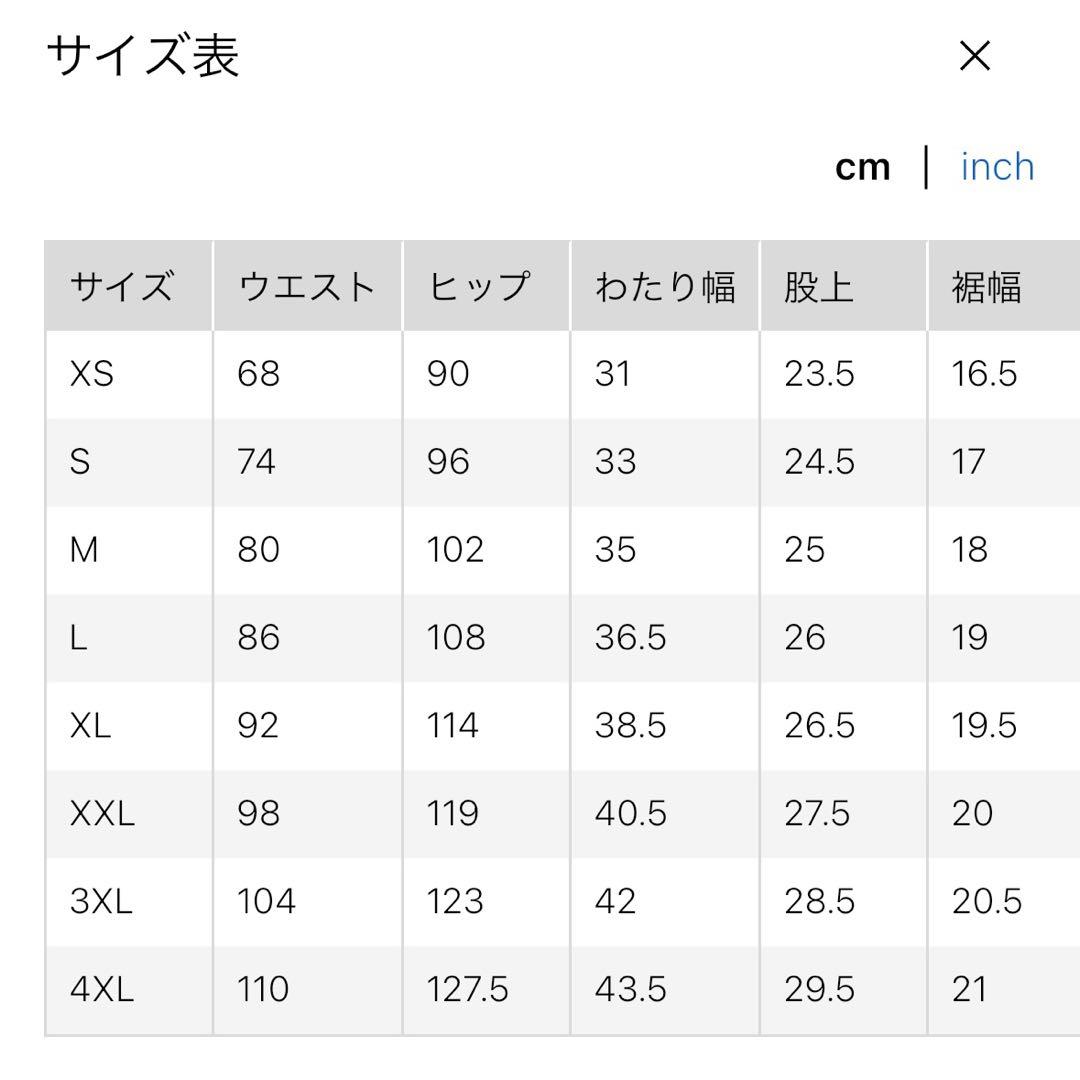
Task: Select the 4XL size row label
Action: pos(101,989)
